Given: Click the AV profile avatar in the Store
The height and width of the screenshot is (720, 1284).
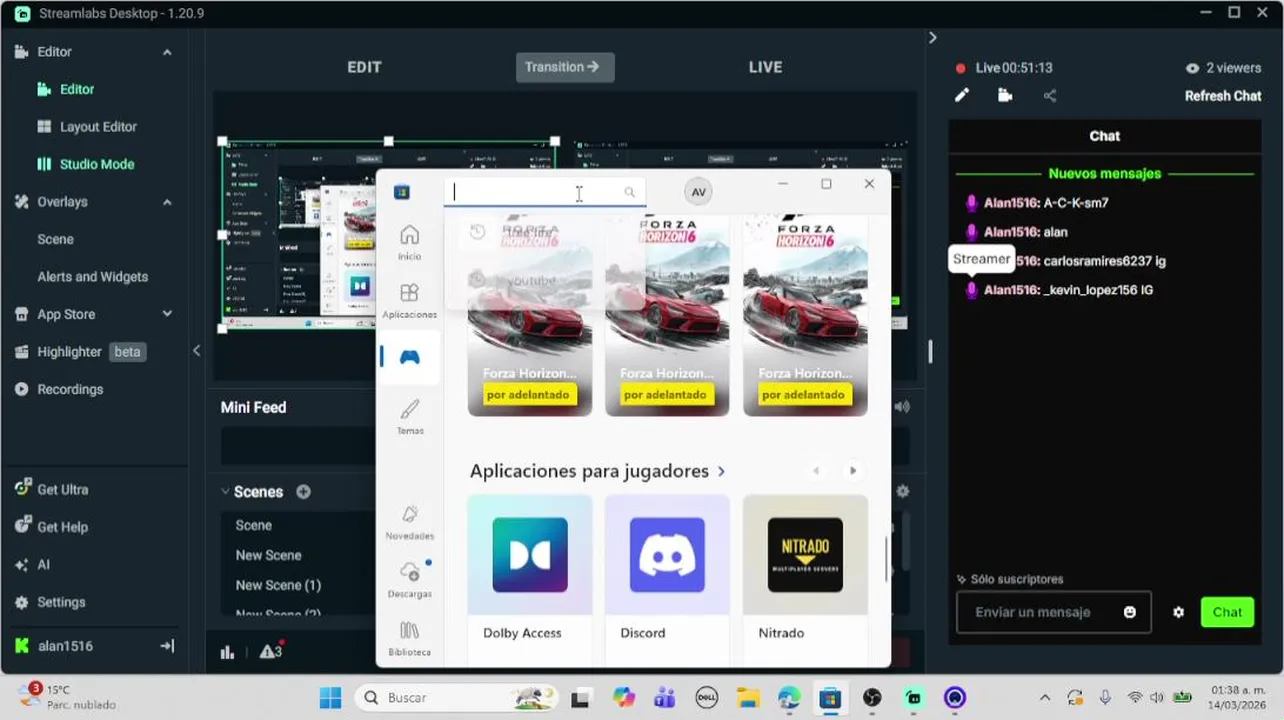Looking at the screenshot, I should [x=698, y=192].
